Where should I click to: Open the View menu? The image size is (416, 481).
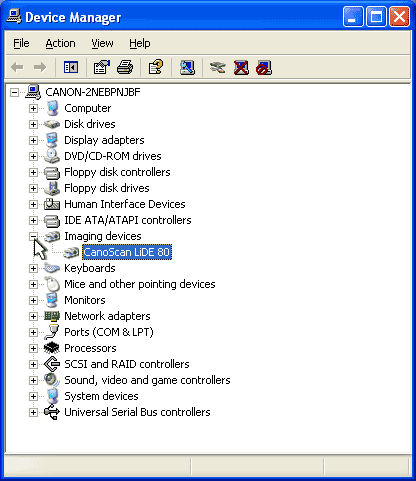[102, 43]
